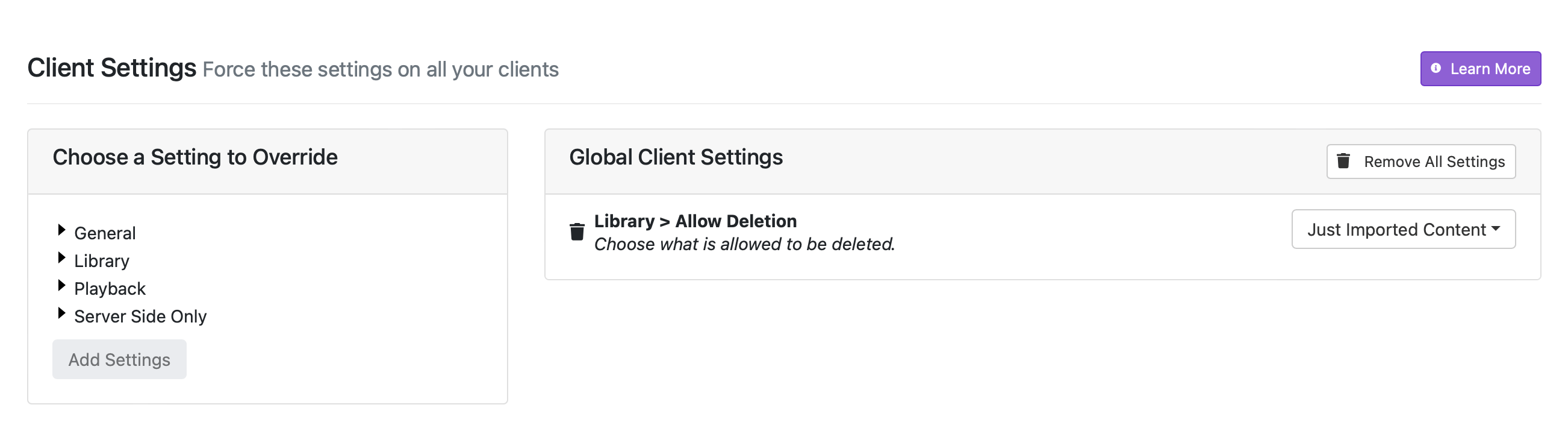Click the Choose a Setting to Override header
This screenshot has width=1568, height=434.
(194, 156)
